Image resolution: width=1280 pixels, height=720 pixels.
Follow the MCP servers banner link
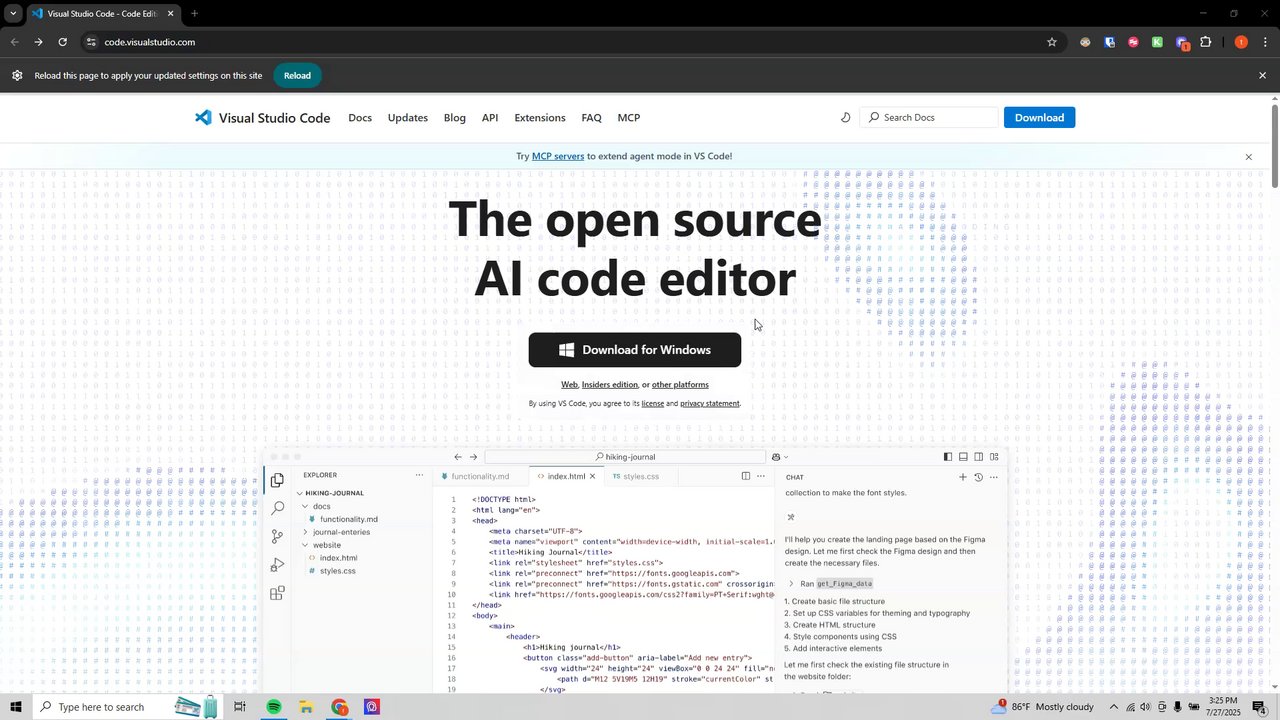pos(558,156)
